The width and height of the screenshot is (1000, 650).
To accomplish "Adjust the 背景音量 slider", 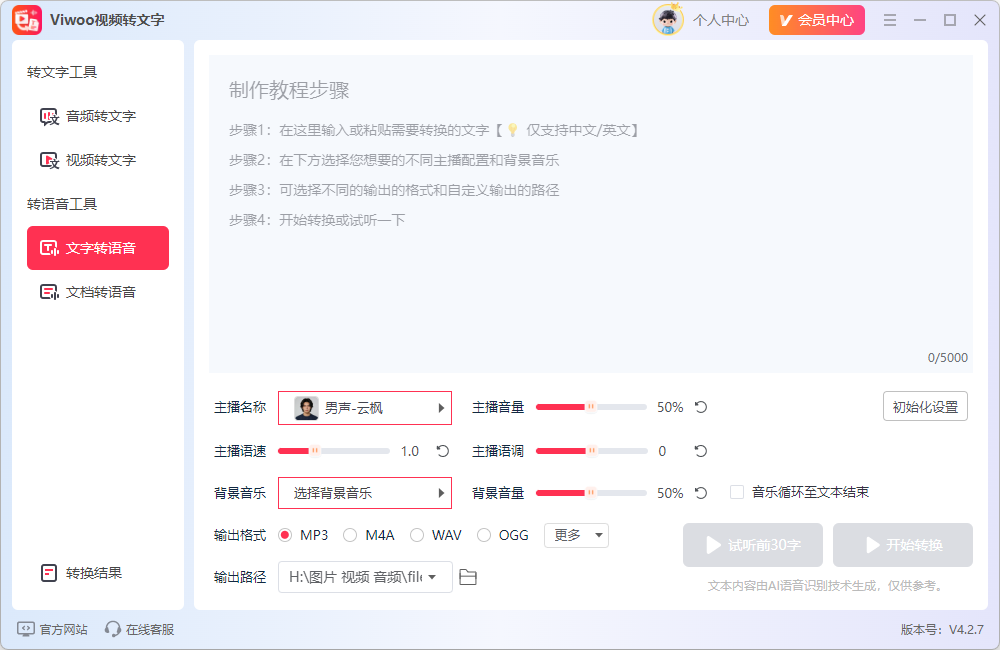I will coord(591,493).
